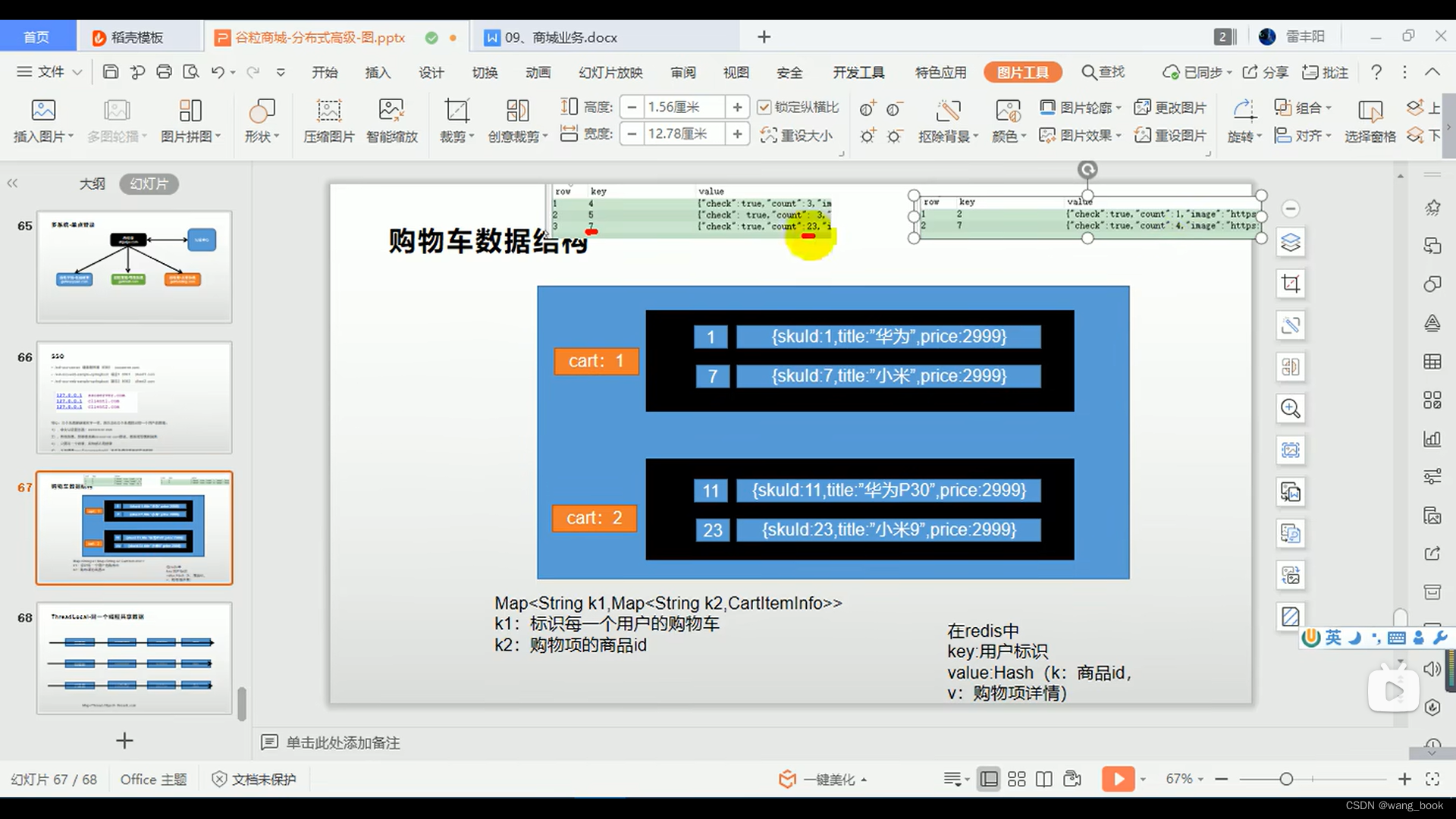Click the 已同步 sync status button

(x=1197, y=72)
